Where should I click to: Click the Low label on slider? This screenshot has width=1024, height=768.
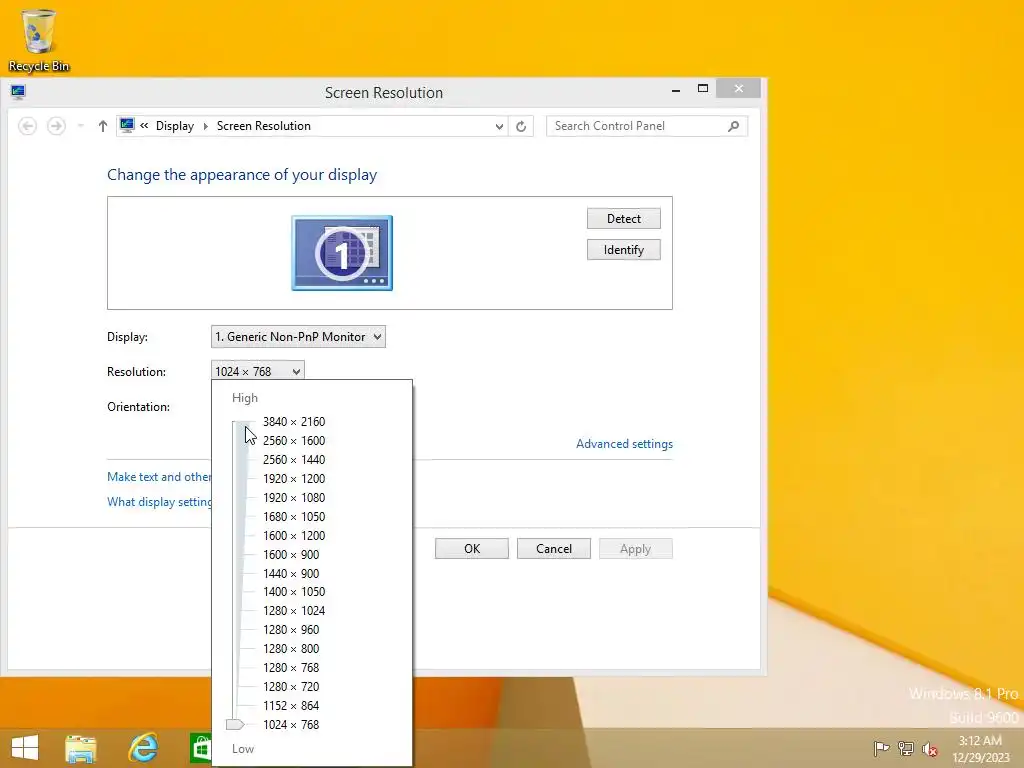243,749
